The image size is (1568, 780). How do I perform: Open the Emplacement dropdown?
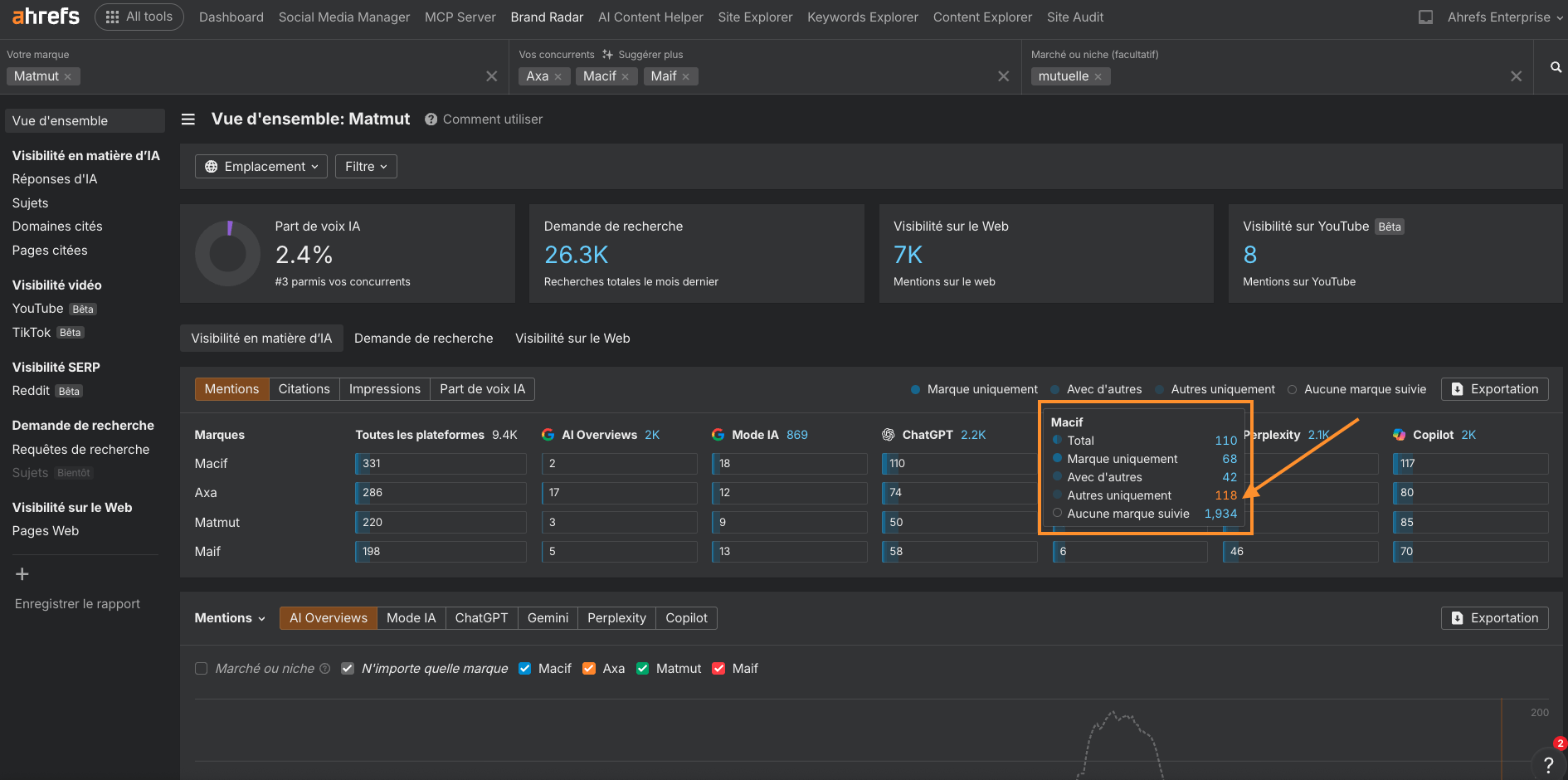tap(261, 167)
